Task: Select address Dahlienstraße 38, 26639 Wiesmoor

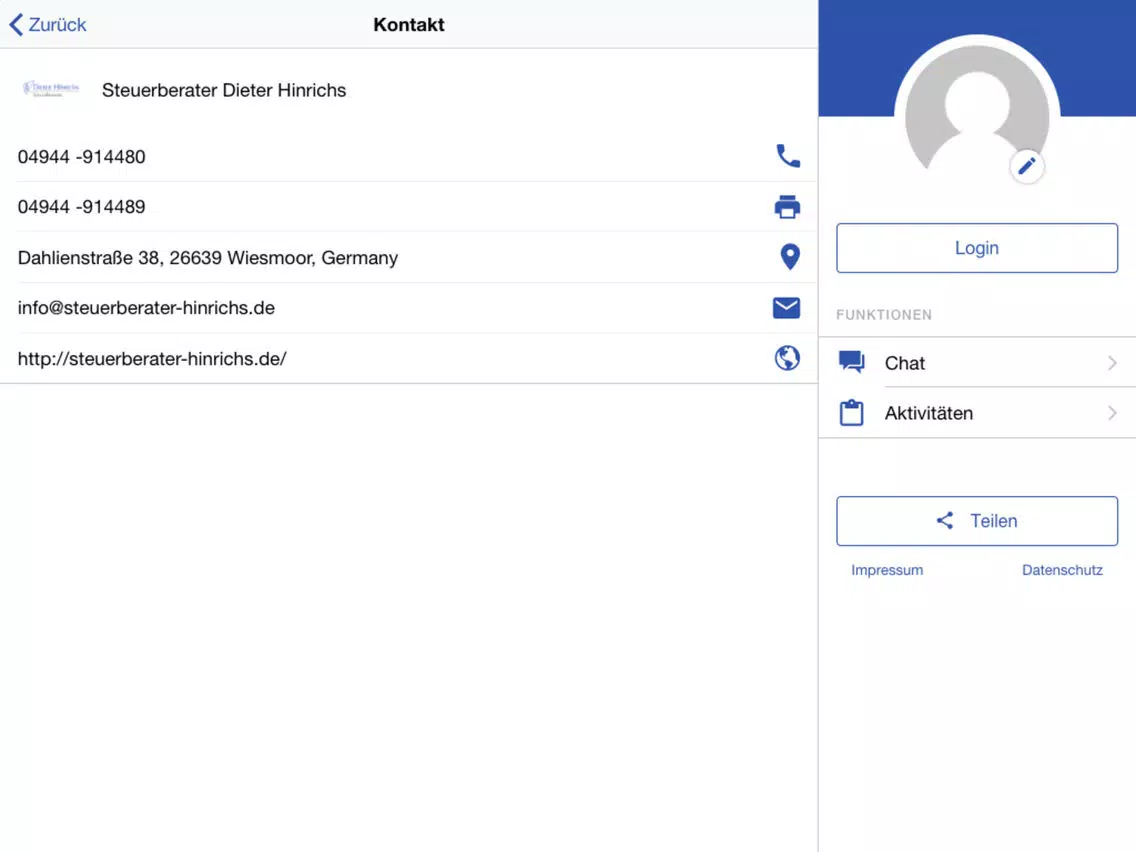Action: tap(208, 258)
